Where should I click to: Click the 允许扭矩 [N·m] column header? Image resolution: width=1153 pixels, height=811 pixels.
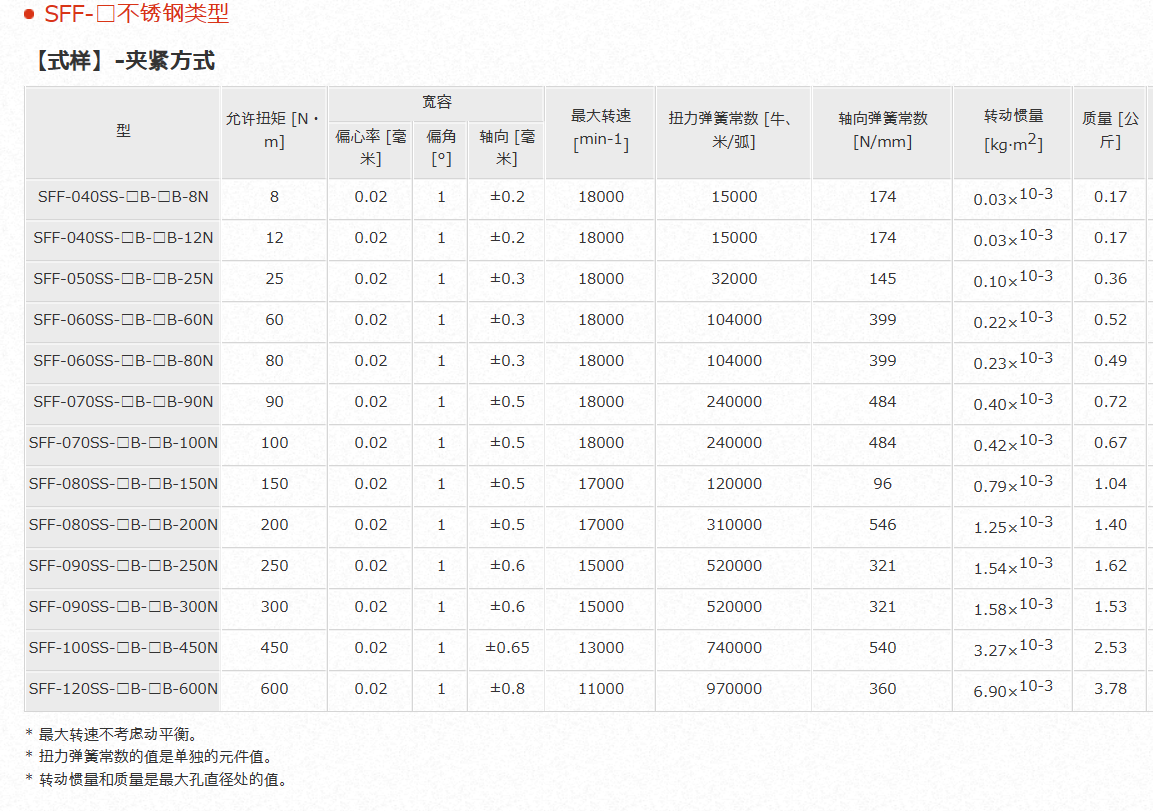pyautogui.click(x=274, y=130)
